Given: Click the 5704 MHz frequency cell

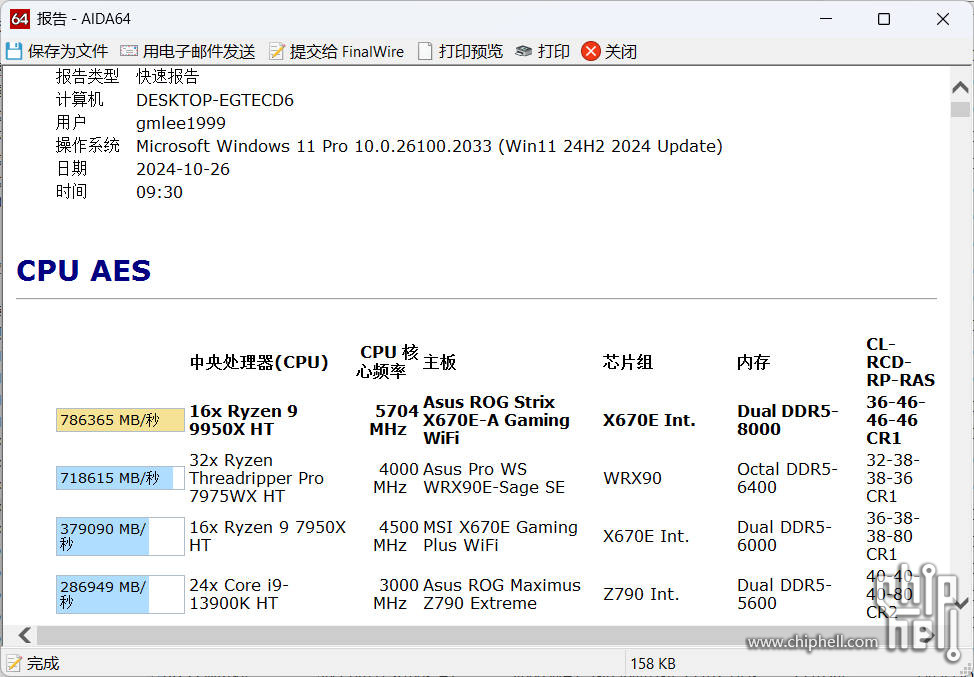Looking at the screenshot, I should (x=394, y=420).
